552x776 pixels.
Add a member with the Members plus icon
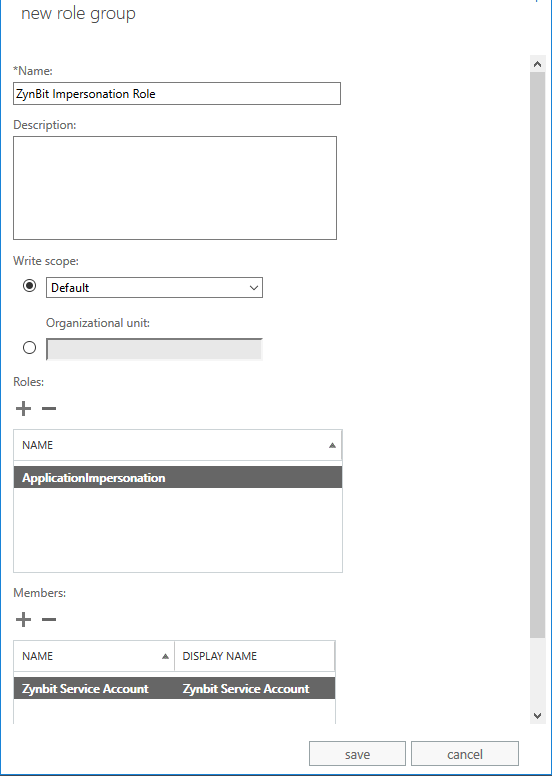[x=23, y=619]
